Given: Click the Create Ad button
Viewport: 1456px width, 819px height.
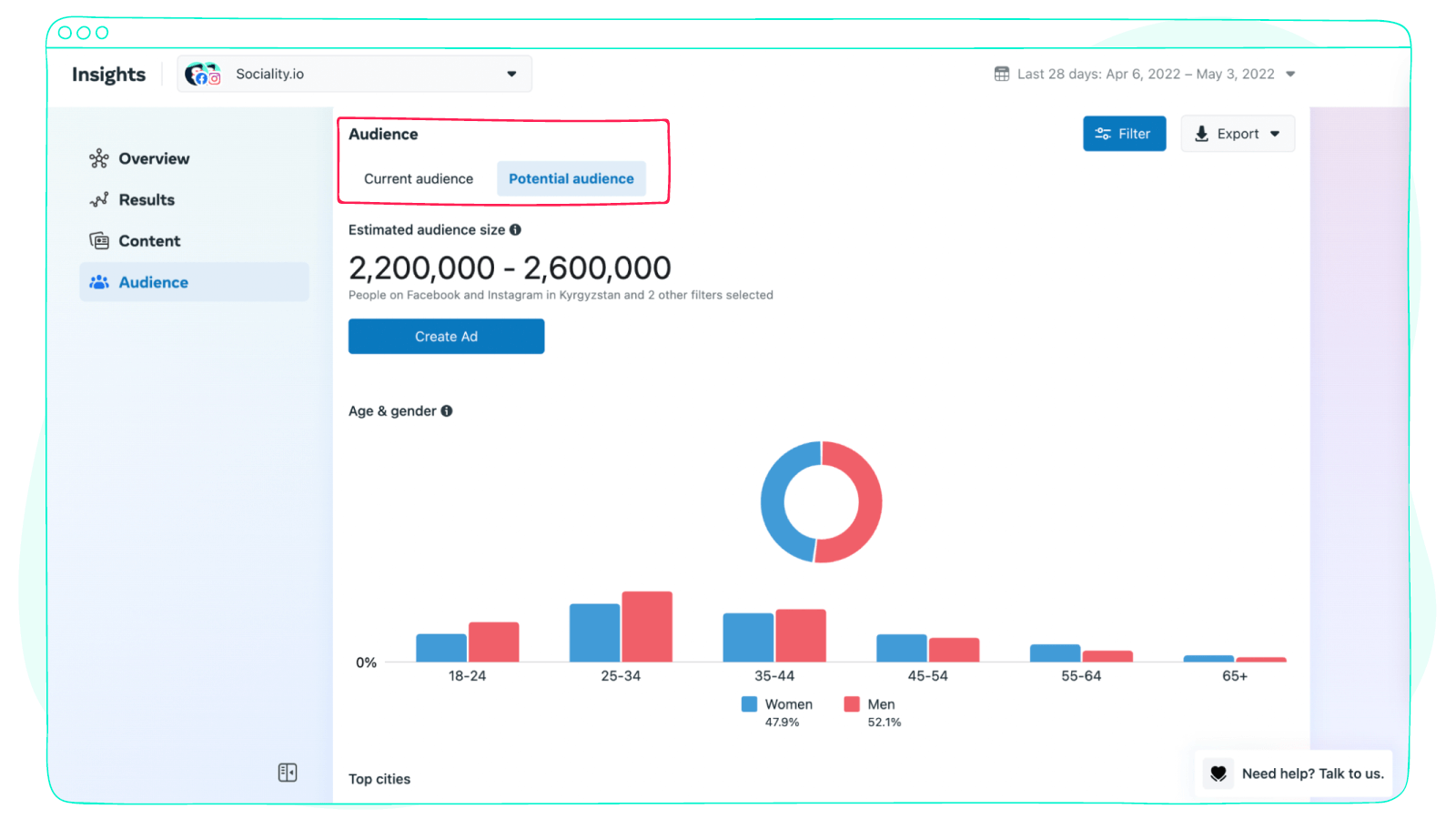Looking at the screenshot, I should (x=446, y=336).
